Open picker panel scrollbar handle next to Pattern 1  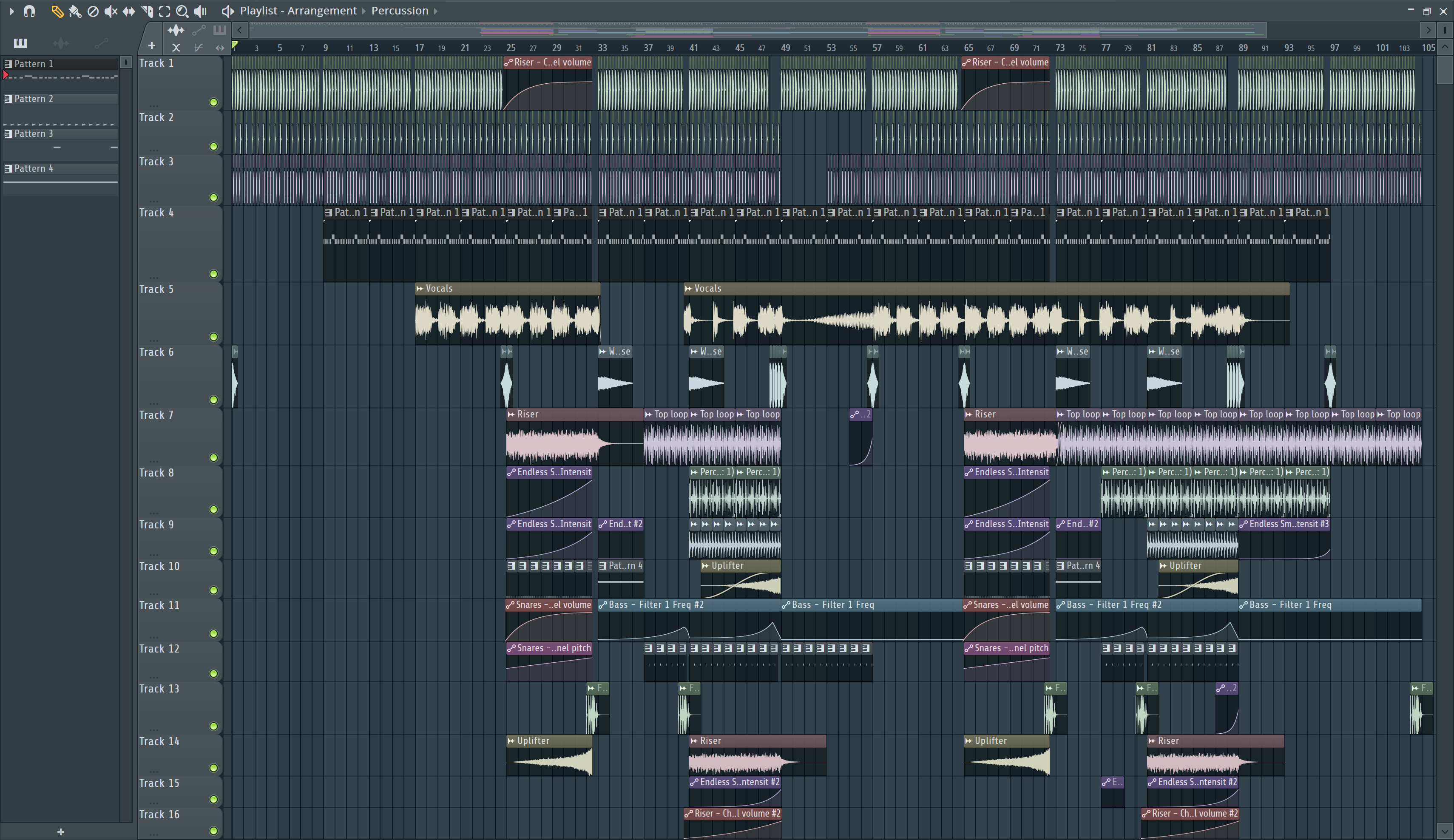[126, 62]
